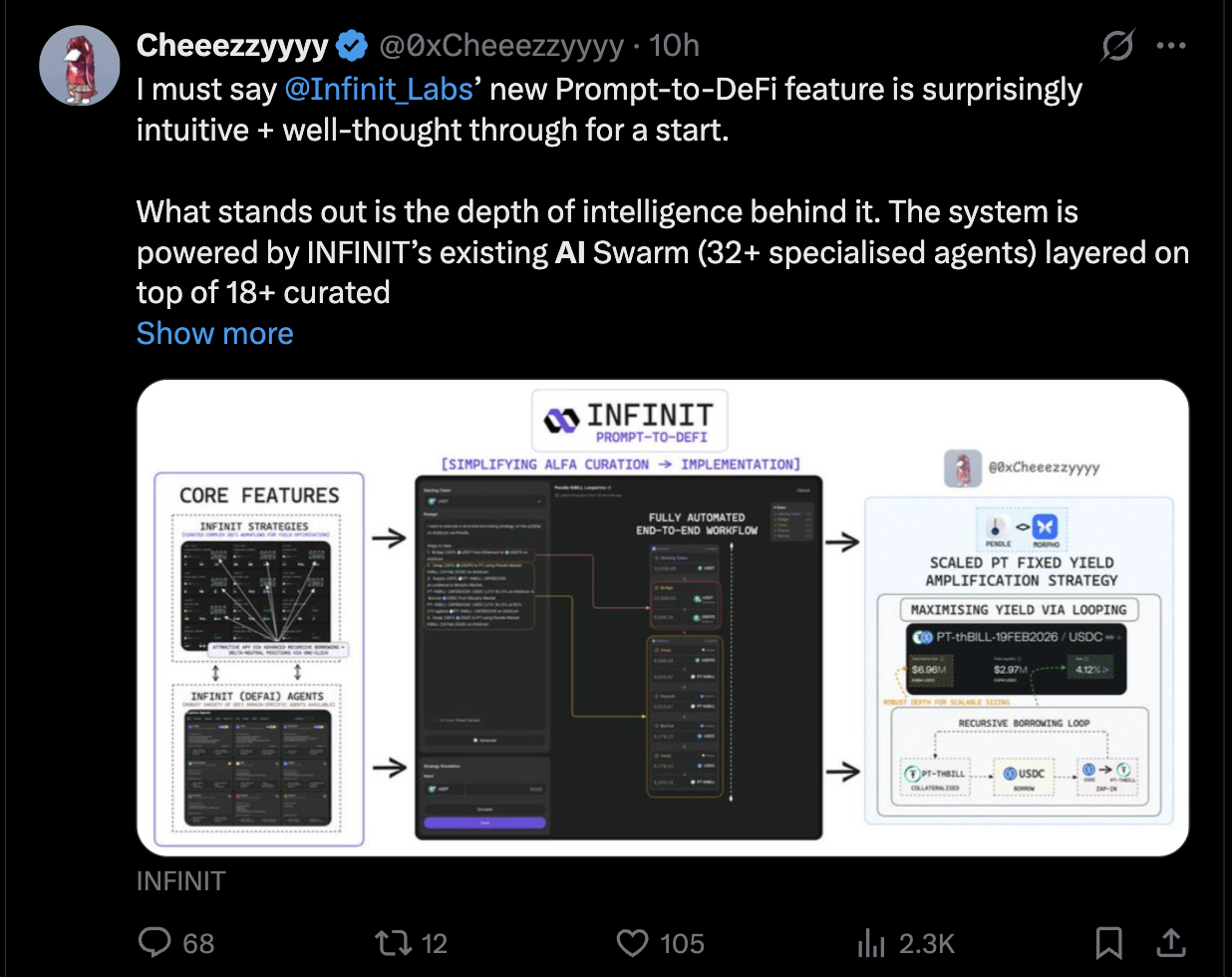This screenshot has width=1232, height=977.
Task: Open the @Infinit_Labs mention link
Action: (x=379, y=90)
